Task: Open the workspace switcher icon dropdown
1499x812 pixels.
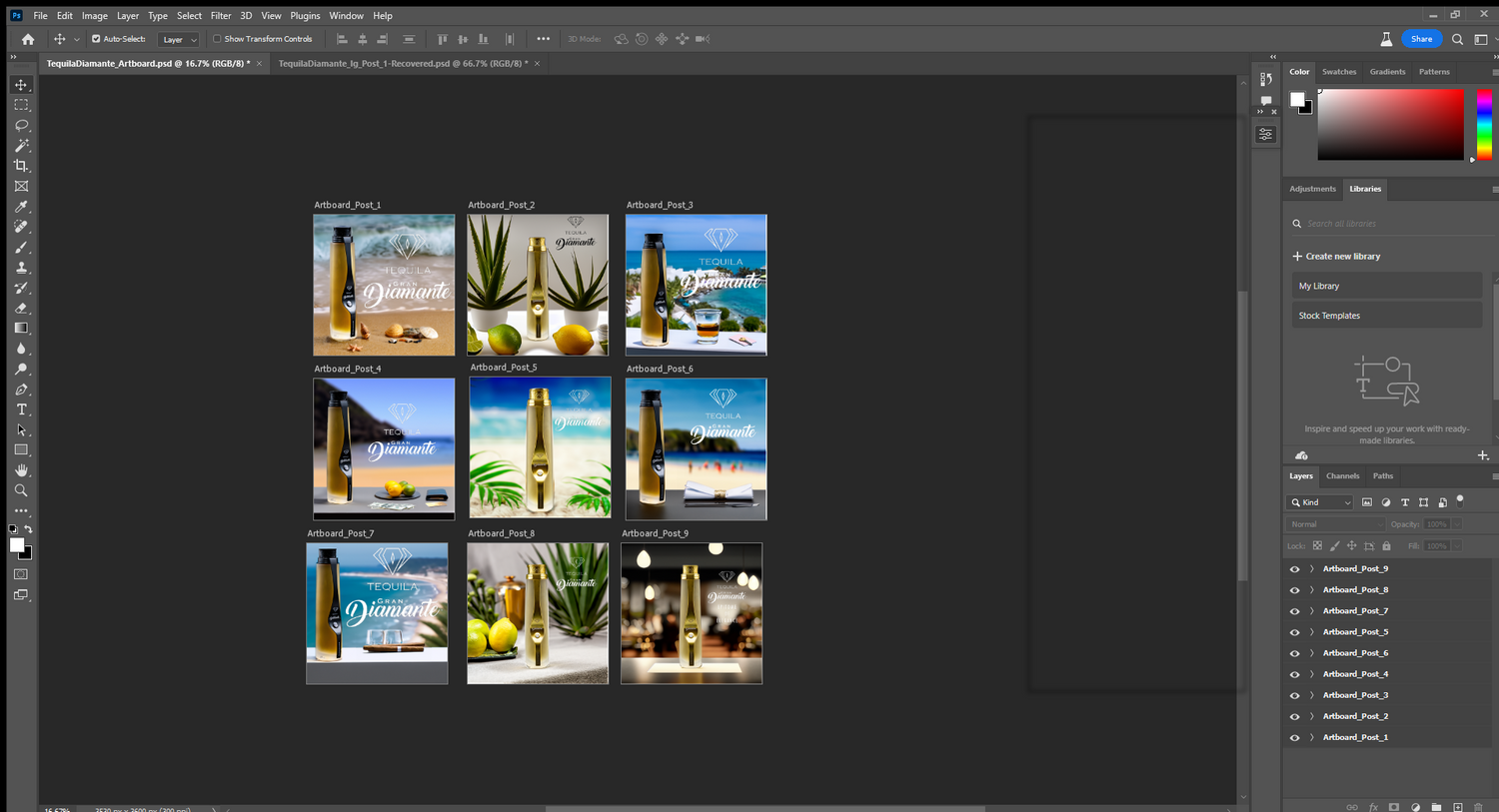Action: pyautogui.click(x=1481, y=39)
